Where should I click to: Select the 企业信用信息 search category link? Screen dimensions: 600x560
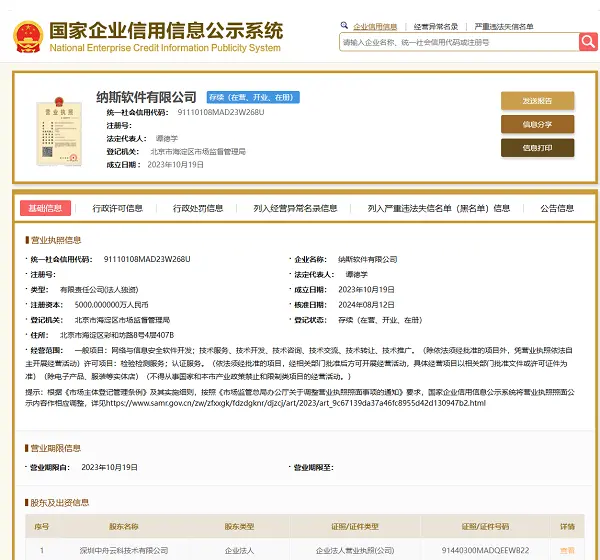click(375, 26)
